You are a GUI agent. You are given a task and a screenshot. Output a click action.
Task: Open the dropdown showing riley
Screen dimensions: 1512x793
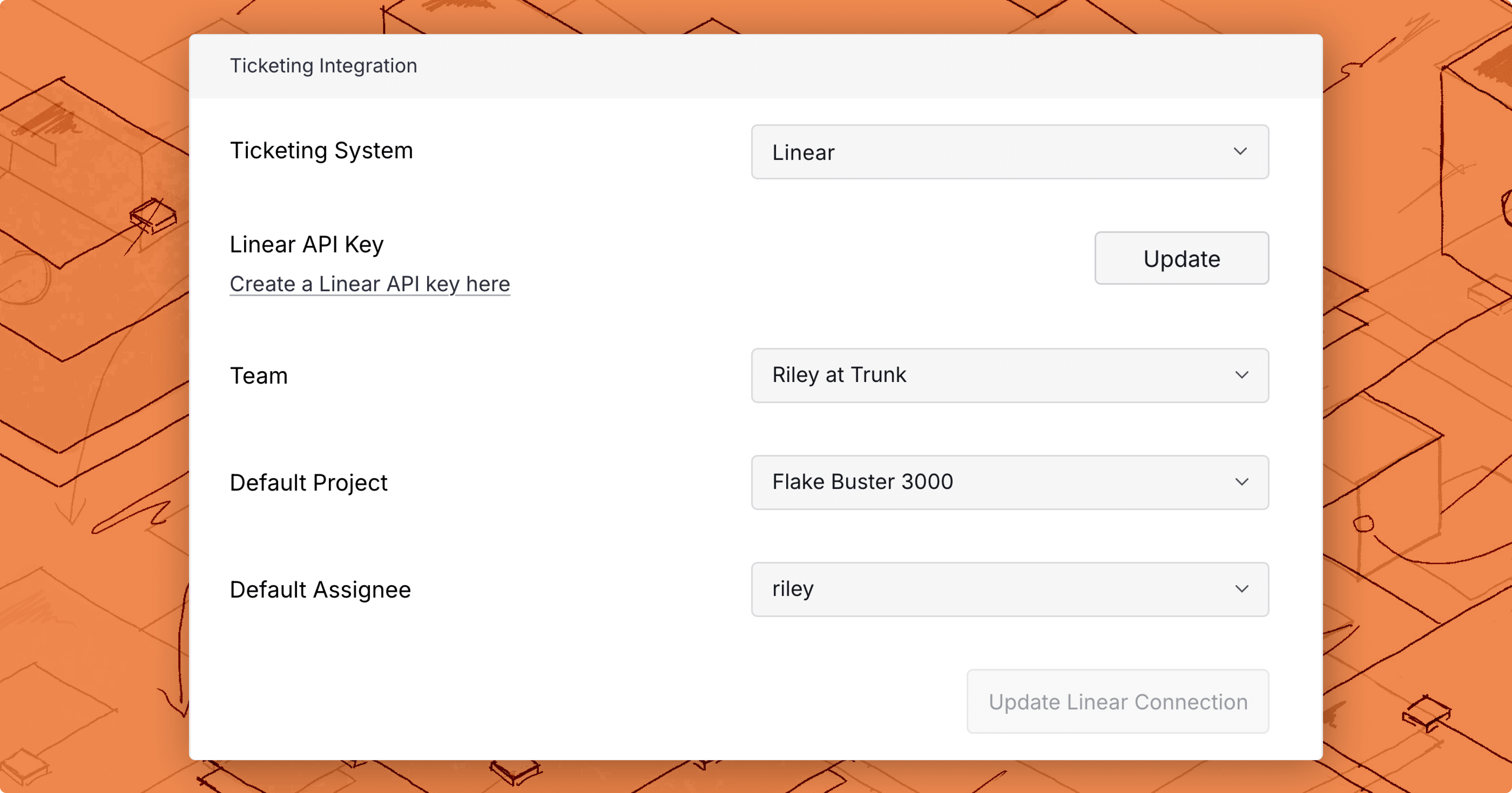pos(998,589)
